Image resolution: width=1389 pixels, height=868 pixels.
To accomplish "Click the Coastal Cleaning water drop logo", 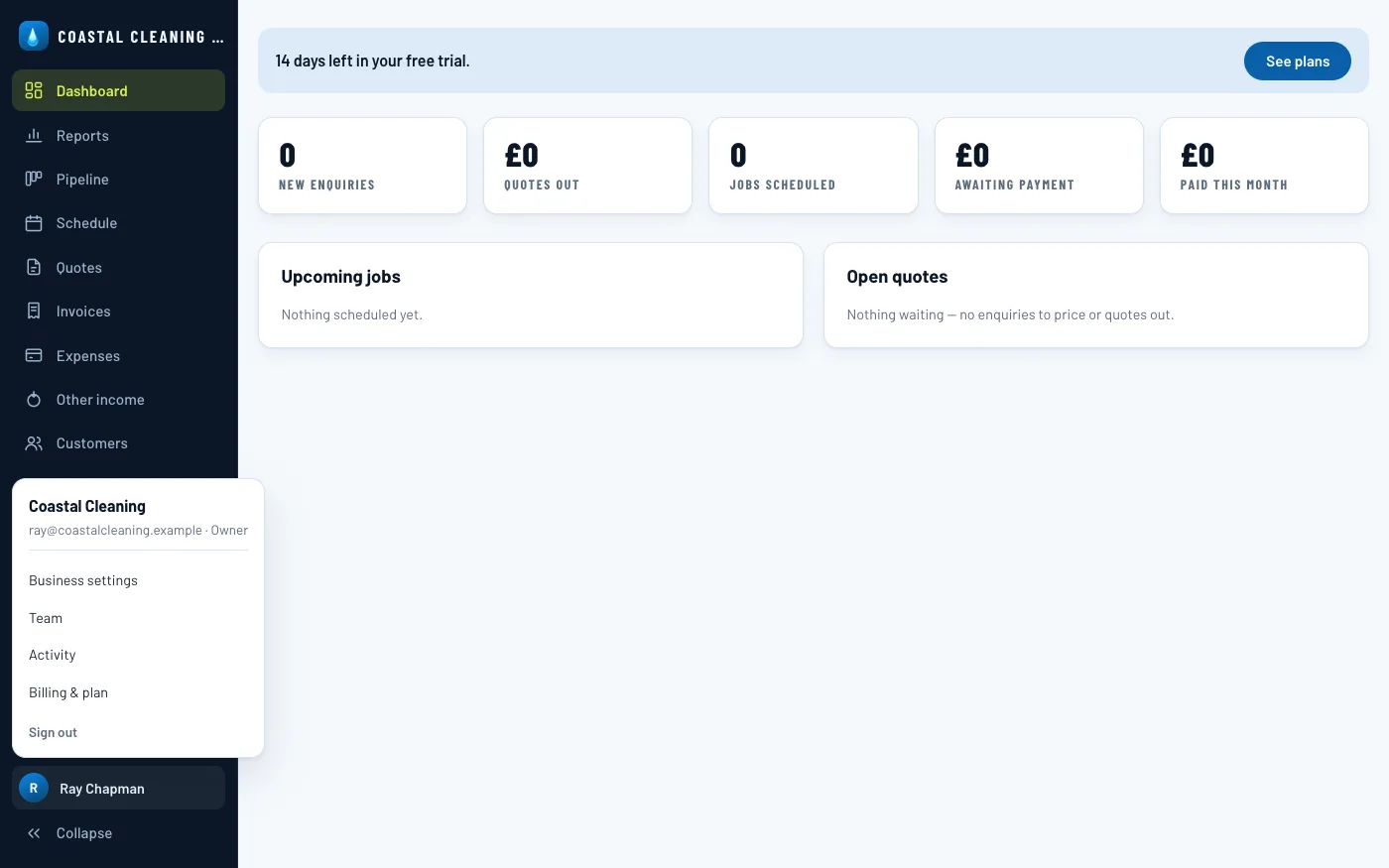I will point(34,37).
